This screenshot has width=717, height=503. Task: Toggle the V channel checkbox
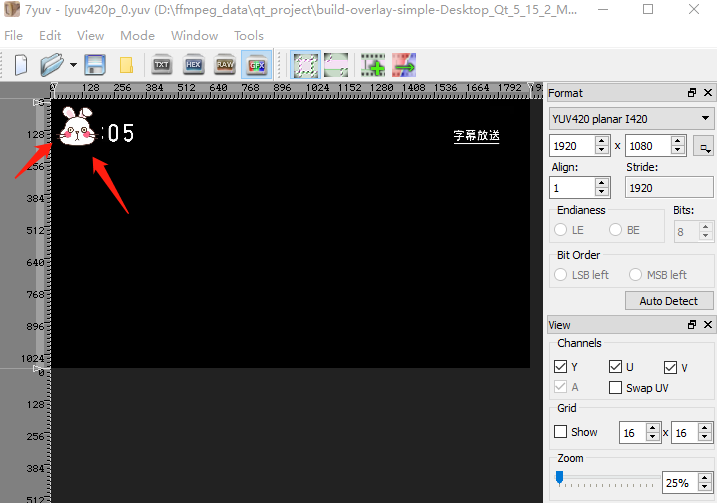(670, 367)
